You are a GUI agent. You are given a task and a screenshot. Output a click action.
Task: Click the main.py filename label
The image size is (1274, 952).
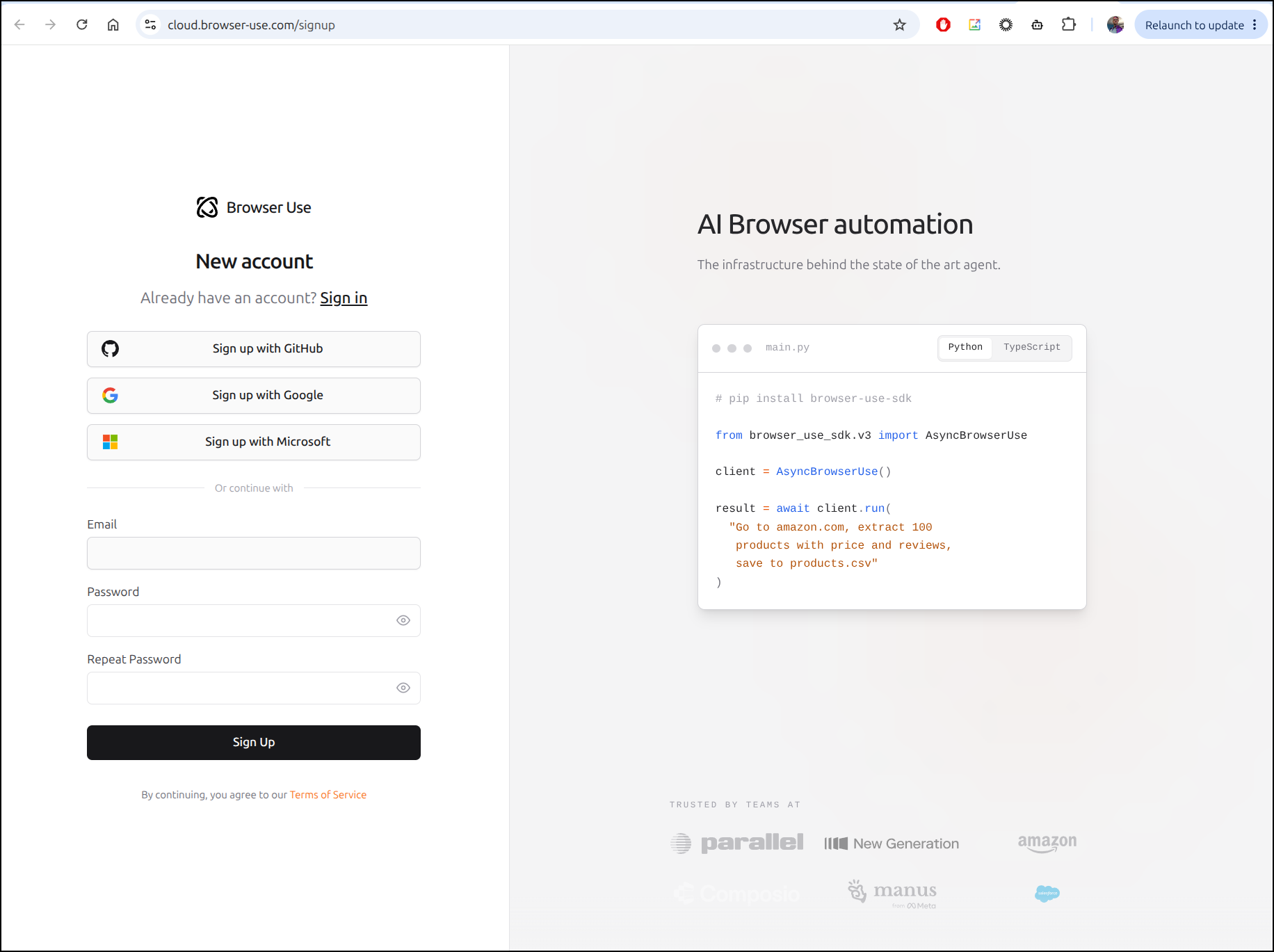click(x=787, y=348)
